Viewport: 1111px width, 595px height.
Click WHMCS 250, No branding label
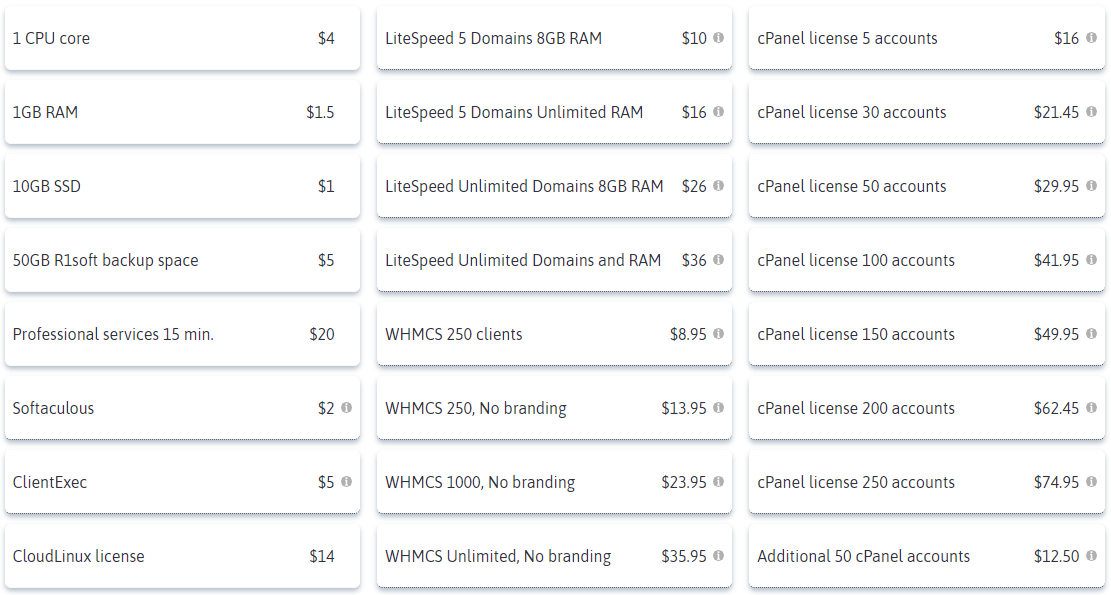click(475, 409)
